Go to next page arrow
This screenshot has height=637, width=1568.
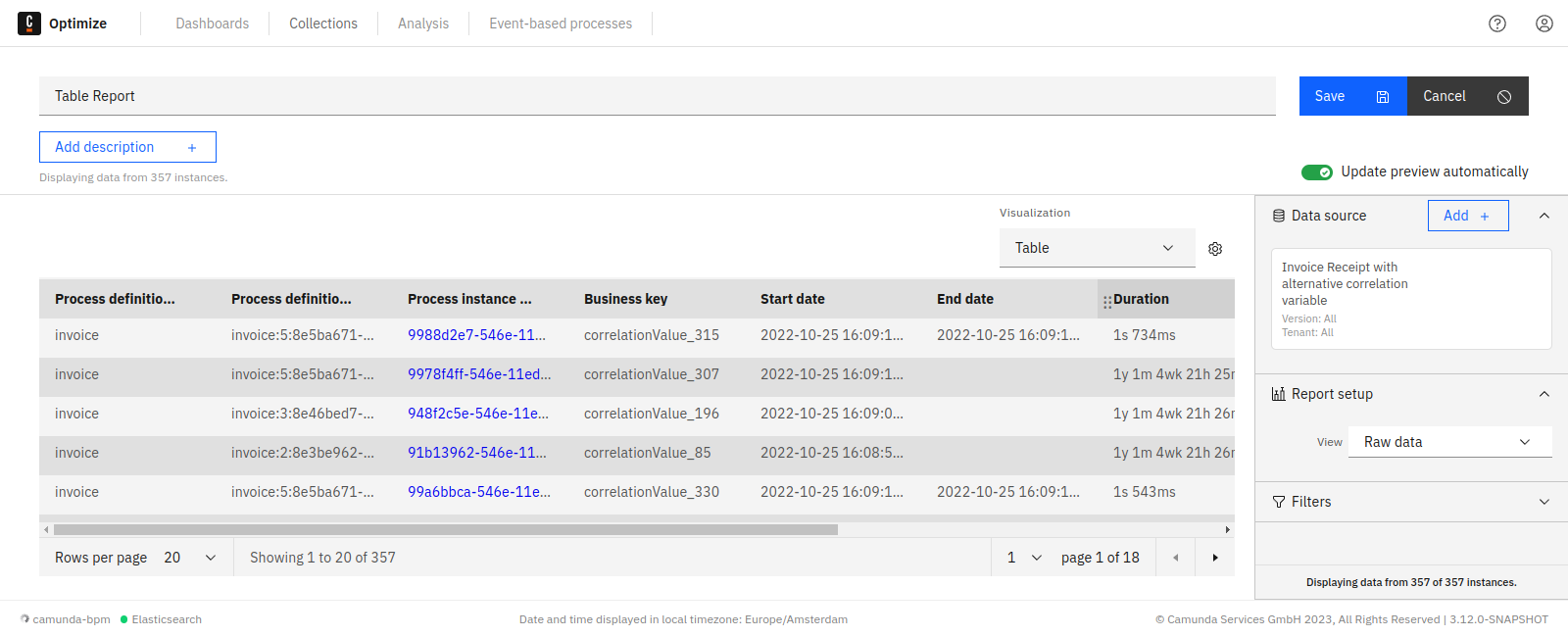1215,558
